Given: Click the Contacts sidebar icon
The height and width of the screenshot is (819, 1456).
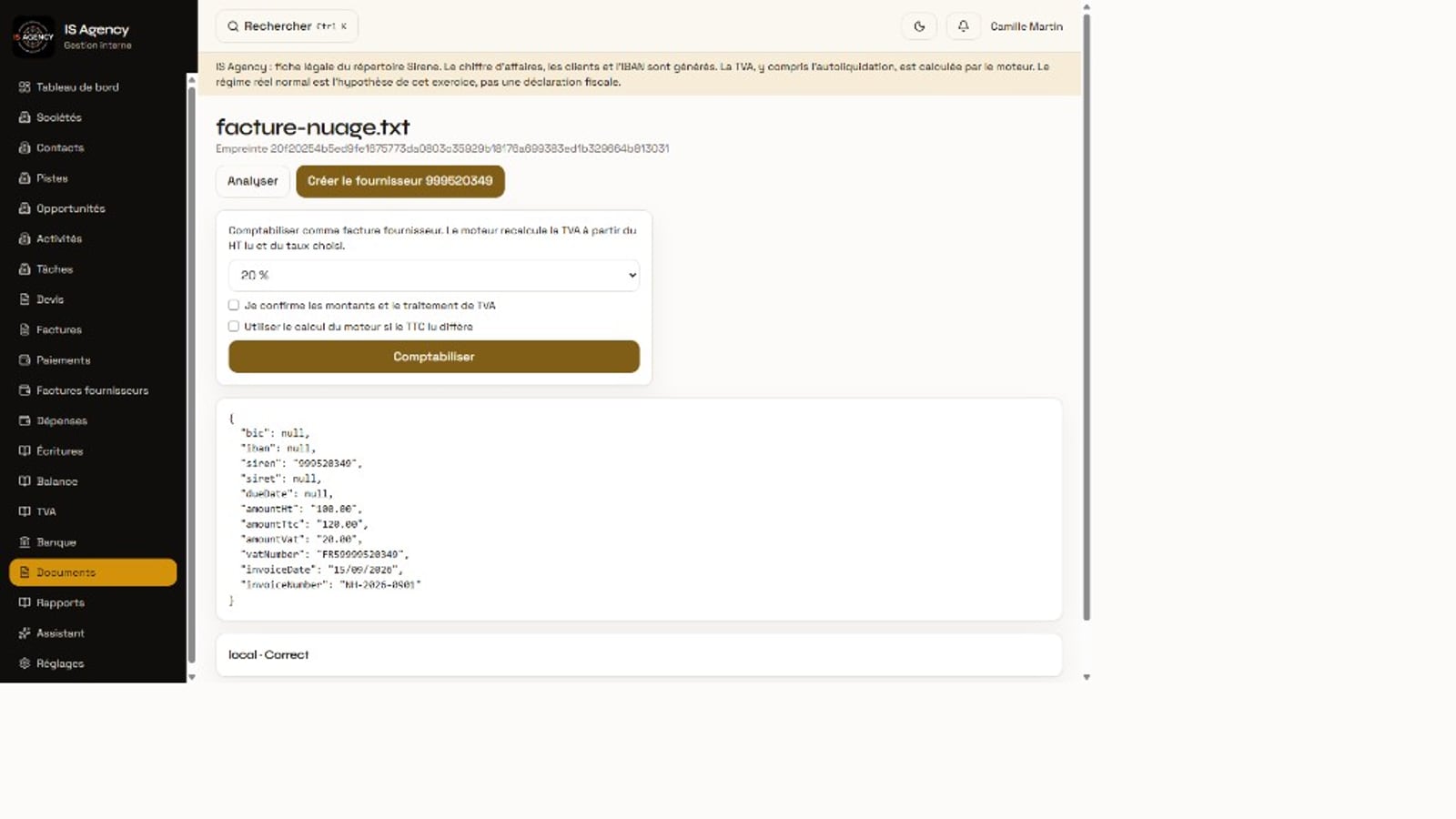Looking at the screenshot, I should click(x=25, y=147).
